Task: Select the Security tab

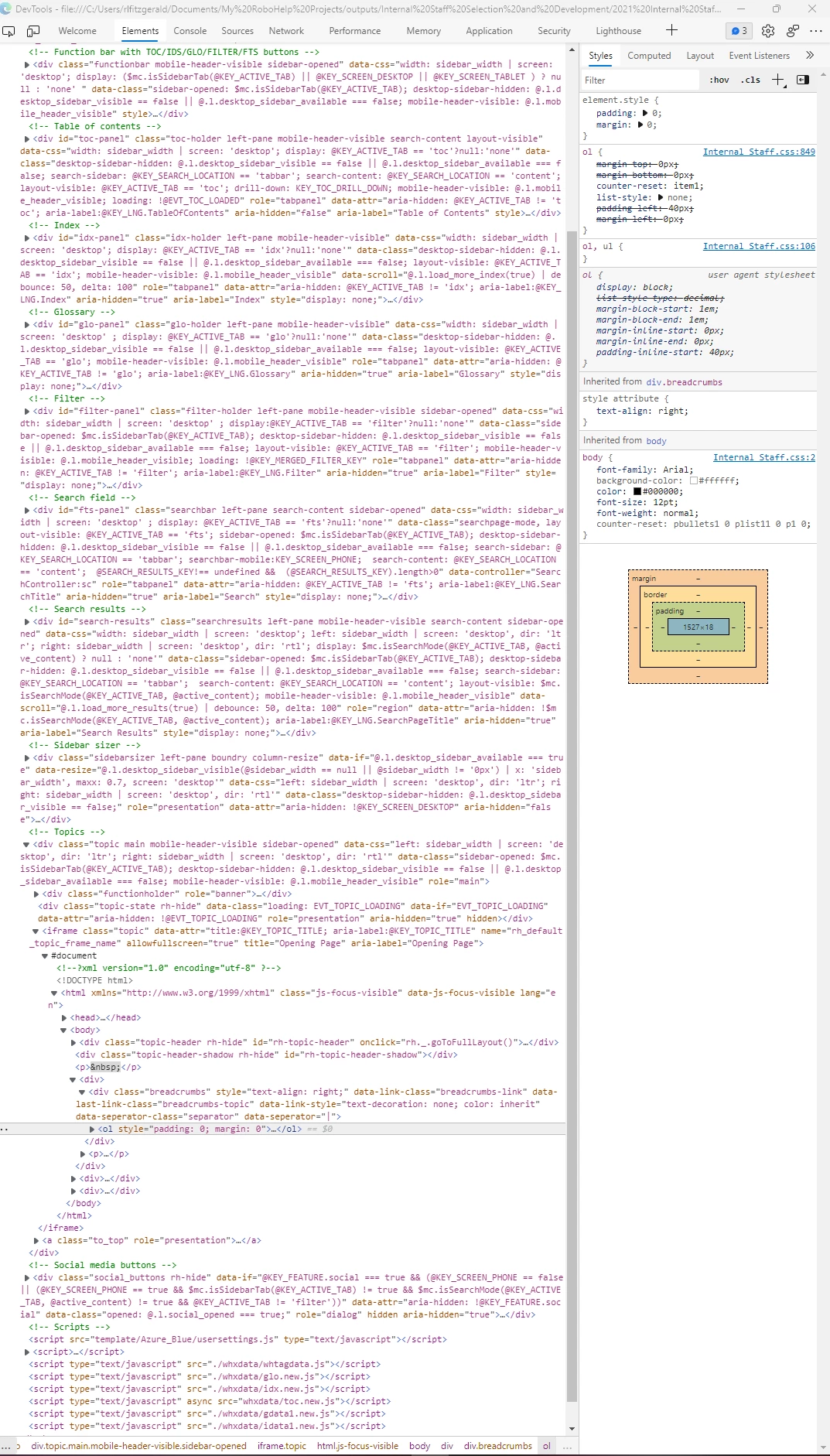Action: tap(554, 31)
